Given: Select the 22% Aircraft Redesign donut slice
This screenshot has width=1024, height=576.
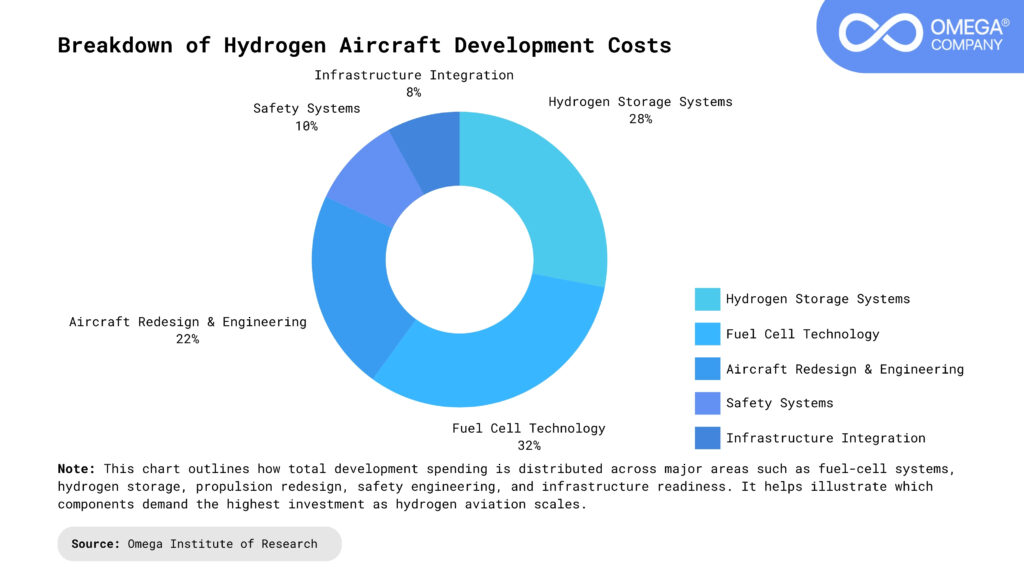Looking at the screenshot, I should (350, 280).
